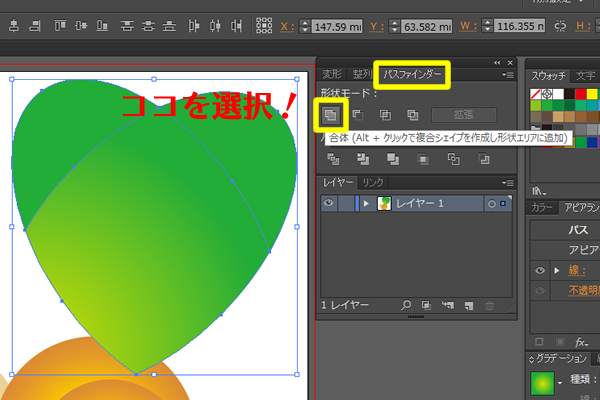Click the Intersect shape mode icon

[384, 115]
